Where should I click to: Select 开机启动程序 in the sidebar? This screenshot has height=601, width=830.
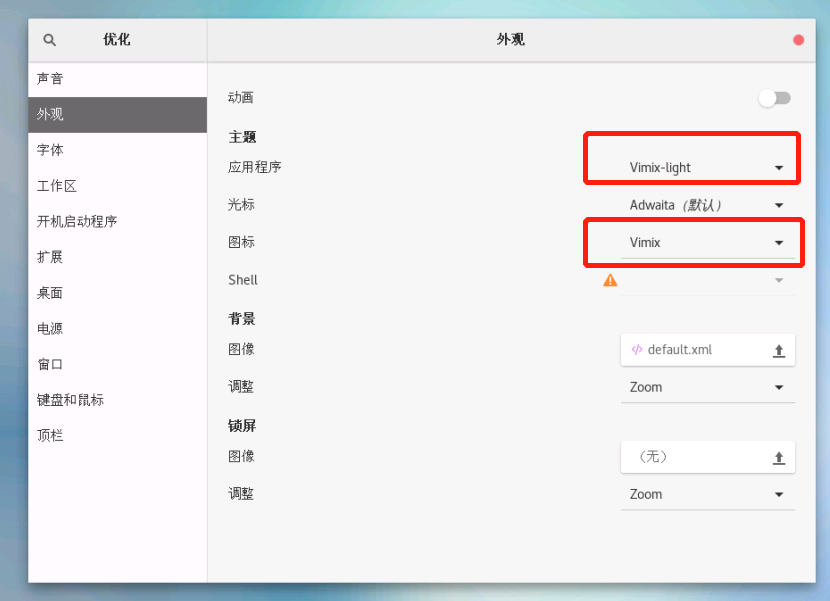point(118,221)
